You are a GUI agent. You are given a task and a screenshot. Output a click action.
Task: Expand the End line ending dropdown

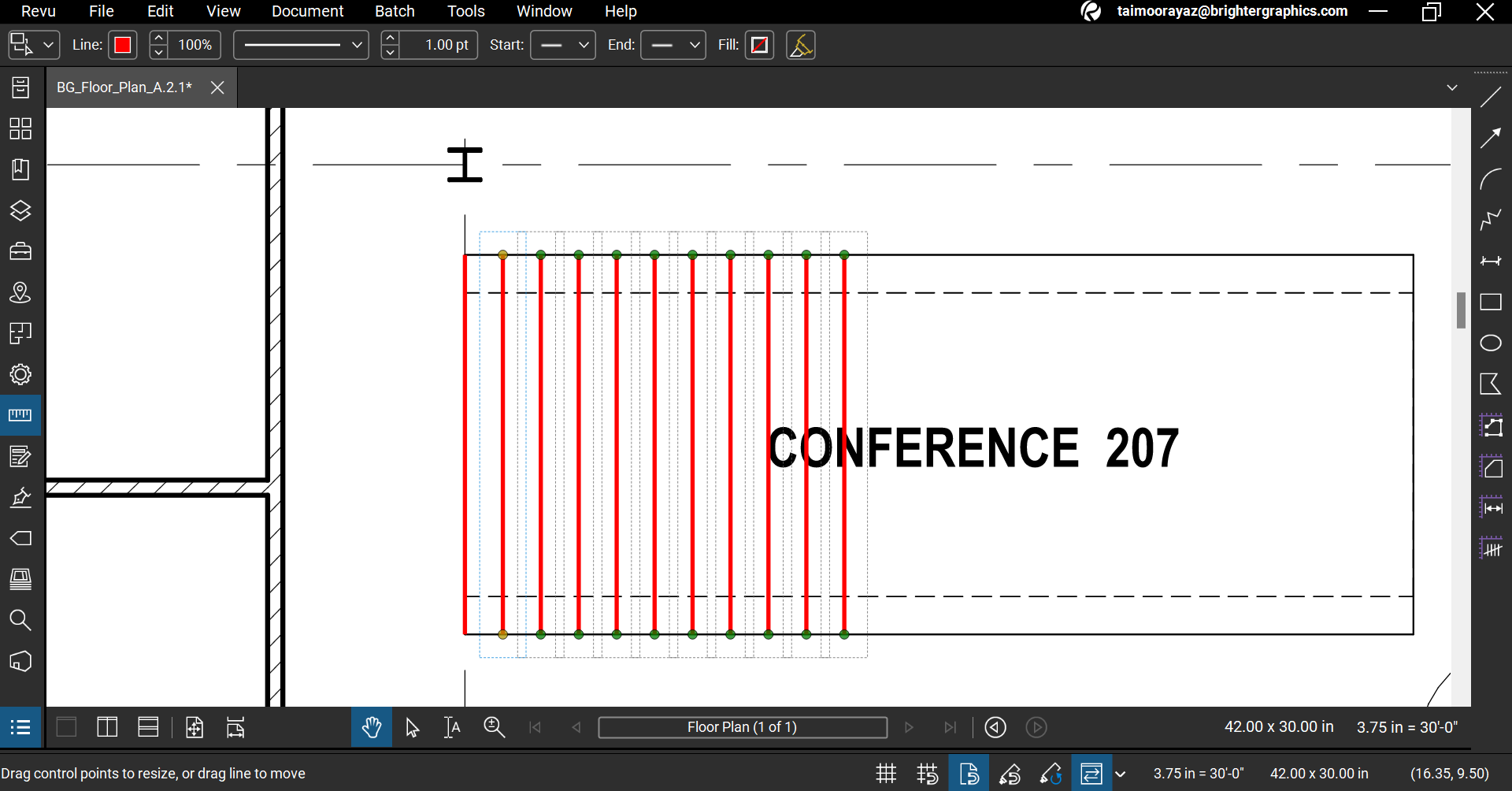[673, 45]
